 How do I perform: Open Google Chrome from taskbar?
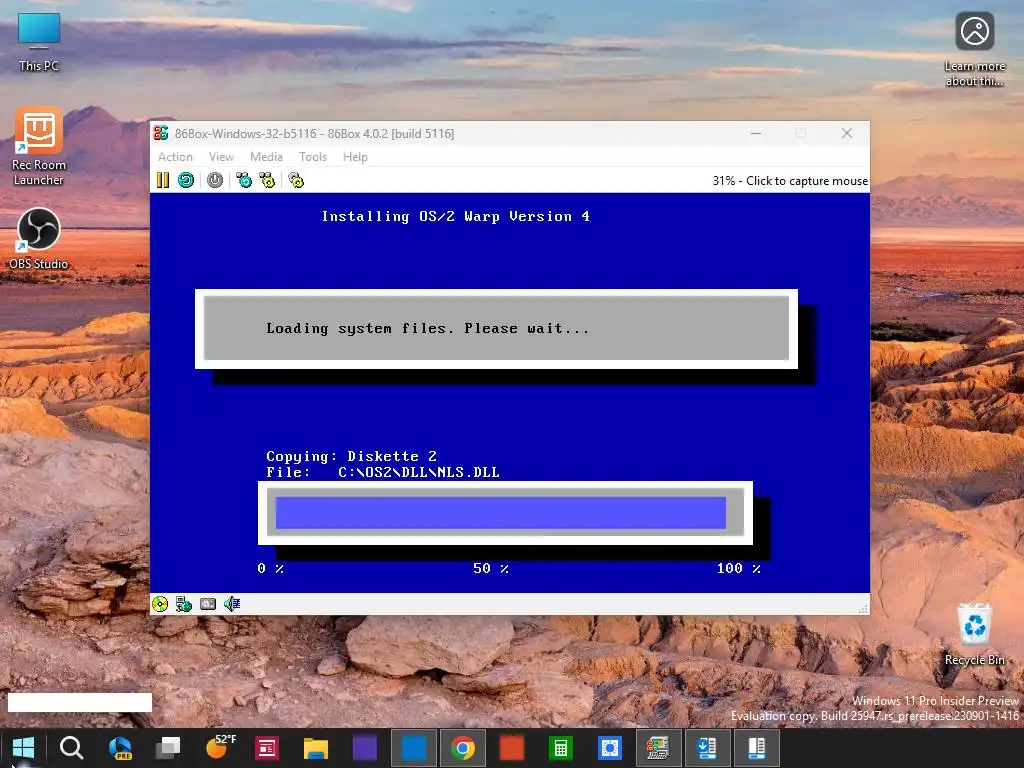463,748
